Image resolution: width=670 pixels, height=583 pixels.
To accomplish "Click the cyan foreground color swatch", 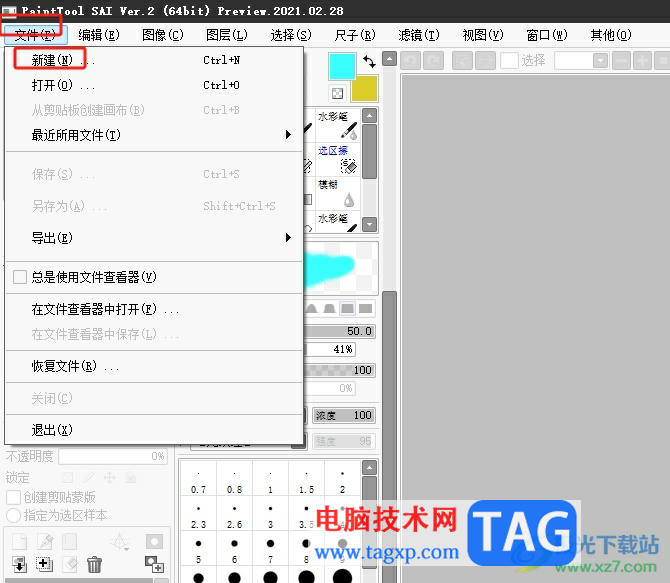I will (x=342, y=66).
